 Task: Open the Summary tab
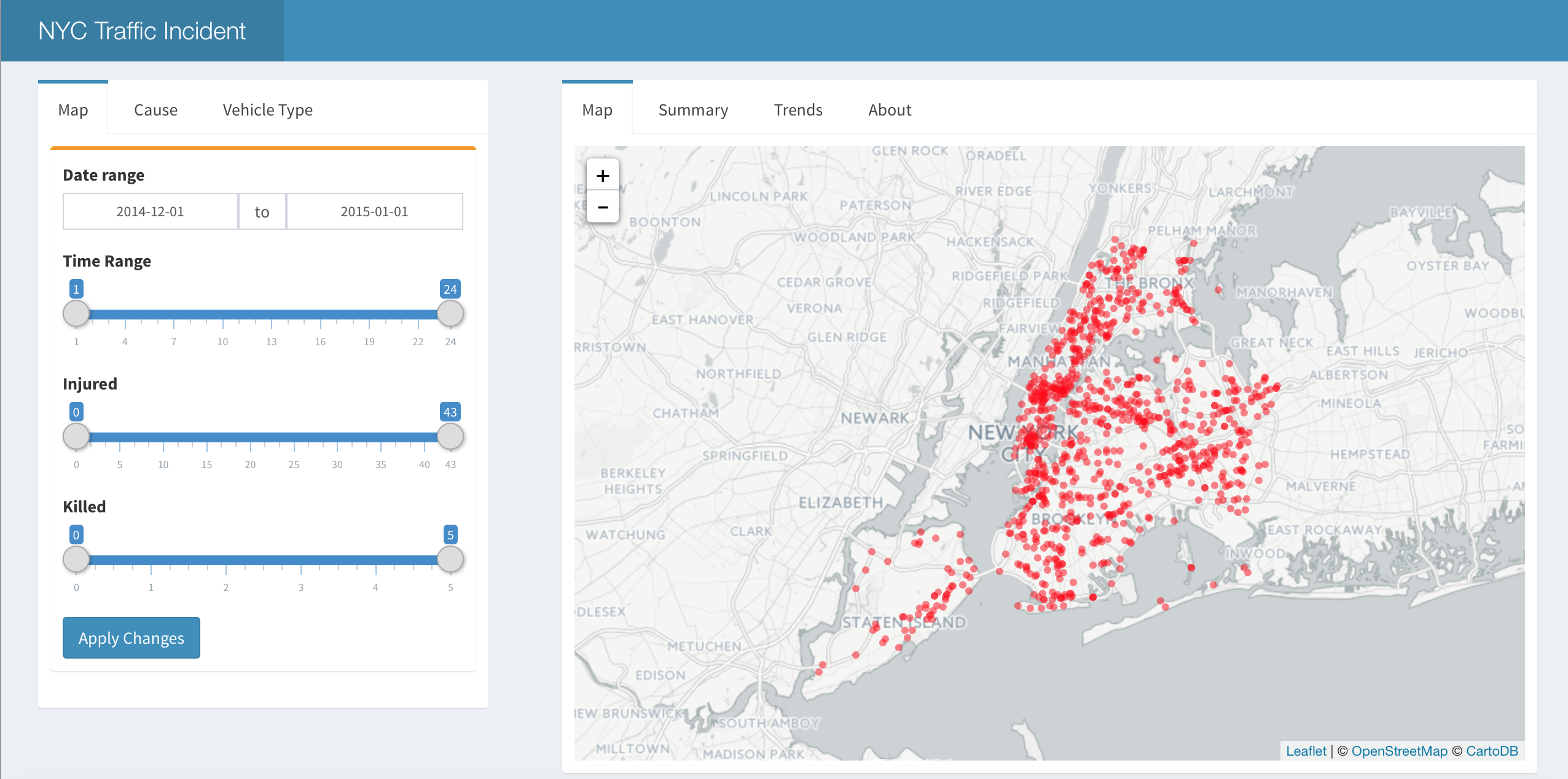point(692,110)
